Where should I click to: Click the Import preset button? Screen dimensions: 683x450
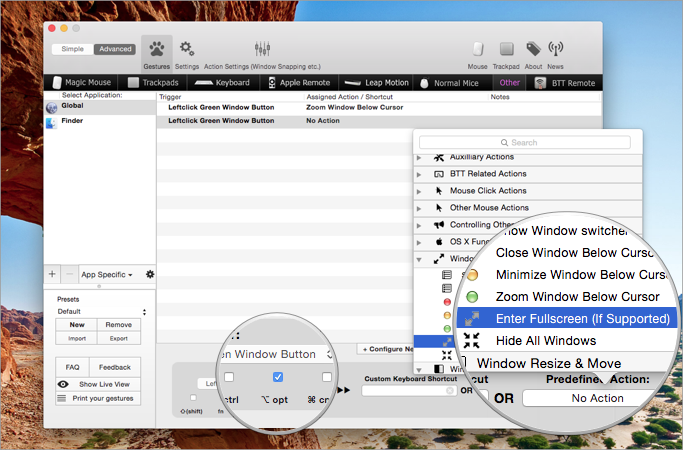[x=77, y=338]
